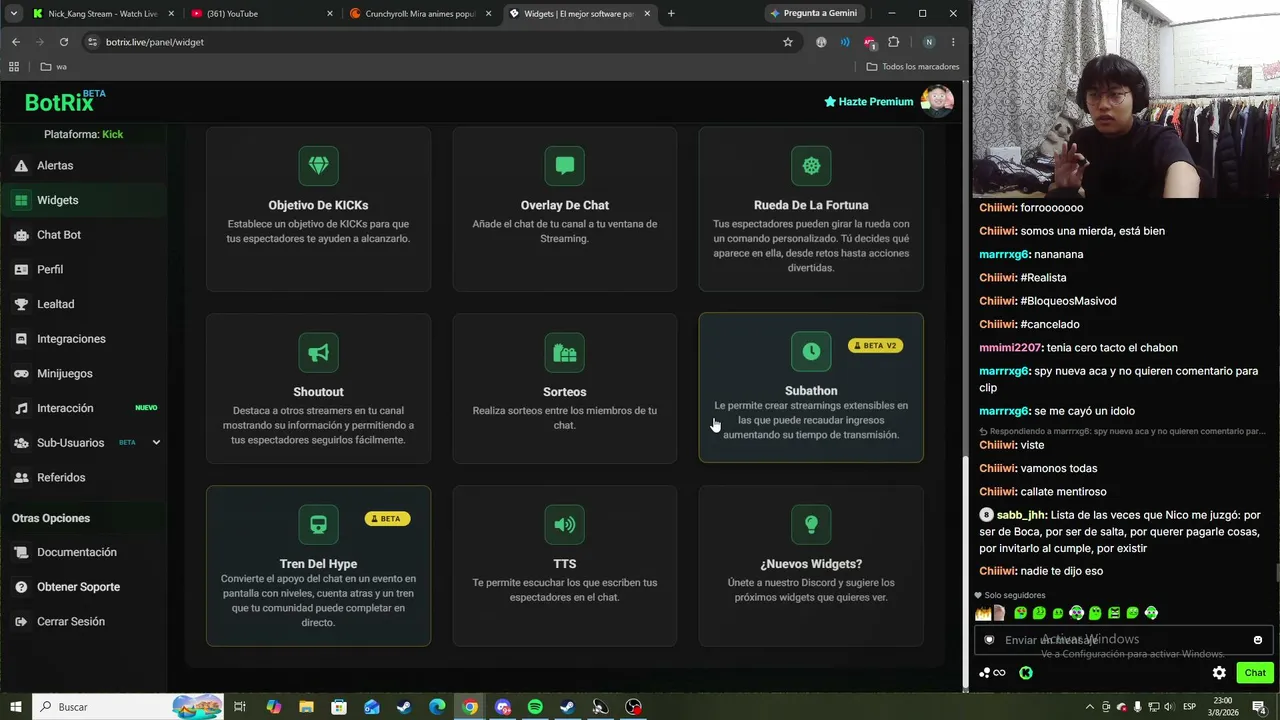Open File Explorer from the taskbar
Viewport: 1280px width, 720px height.
[306, 707]
